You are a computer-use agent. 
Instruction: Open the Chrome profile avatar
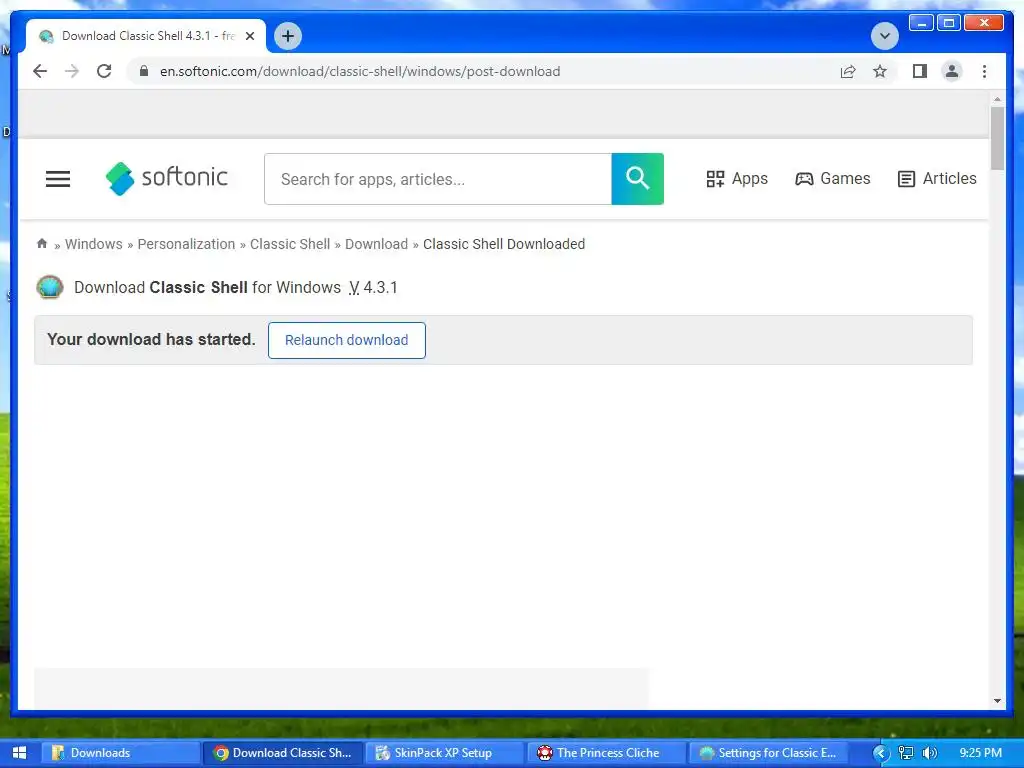[x=952, y=71]
